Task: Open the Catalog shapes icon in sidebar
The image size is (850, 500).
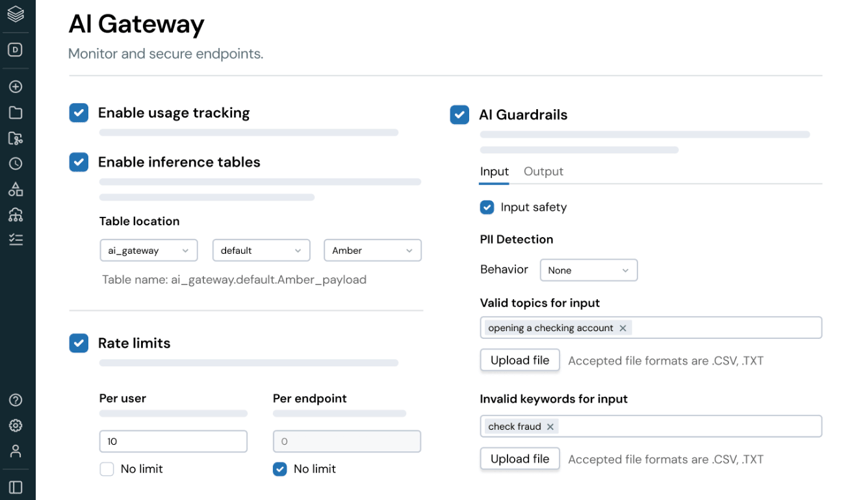Action: point(16,189)
